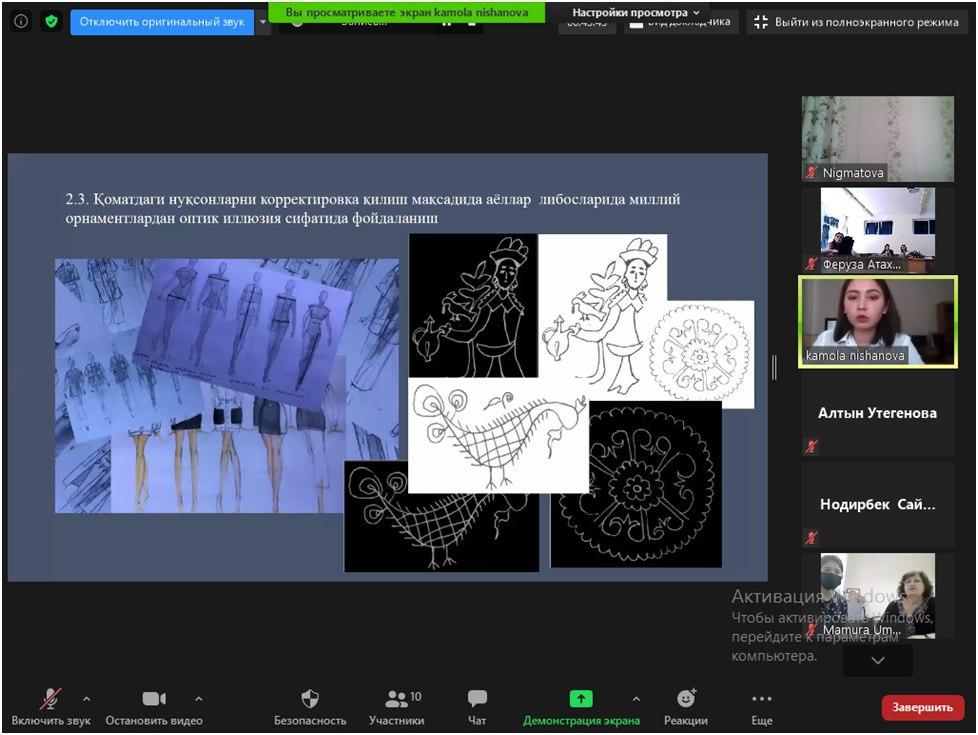
Task: Open the Еще more options icon
Action: [762, 699]
